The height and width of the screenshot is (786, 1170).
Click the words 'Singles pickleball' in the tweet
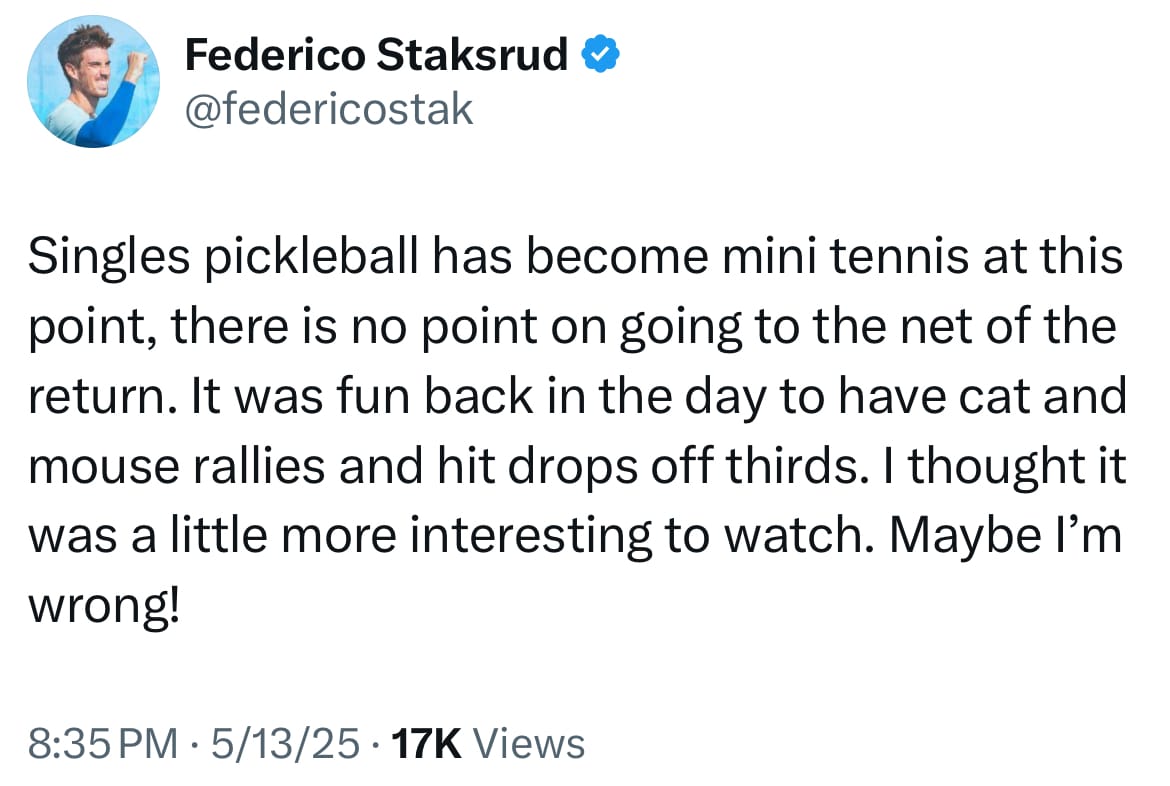(216, 259)
